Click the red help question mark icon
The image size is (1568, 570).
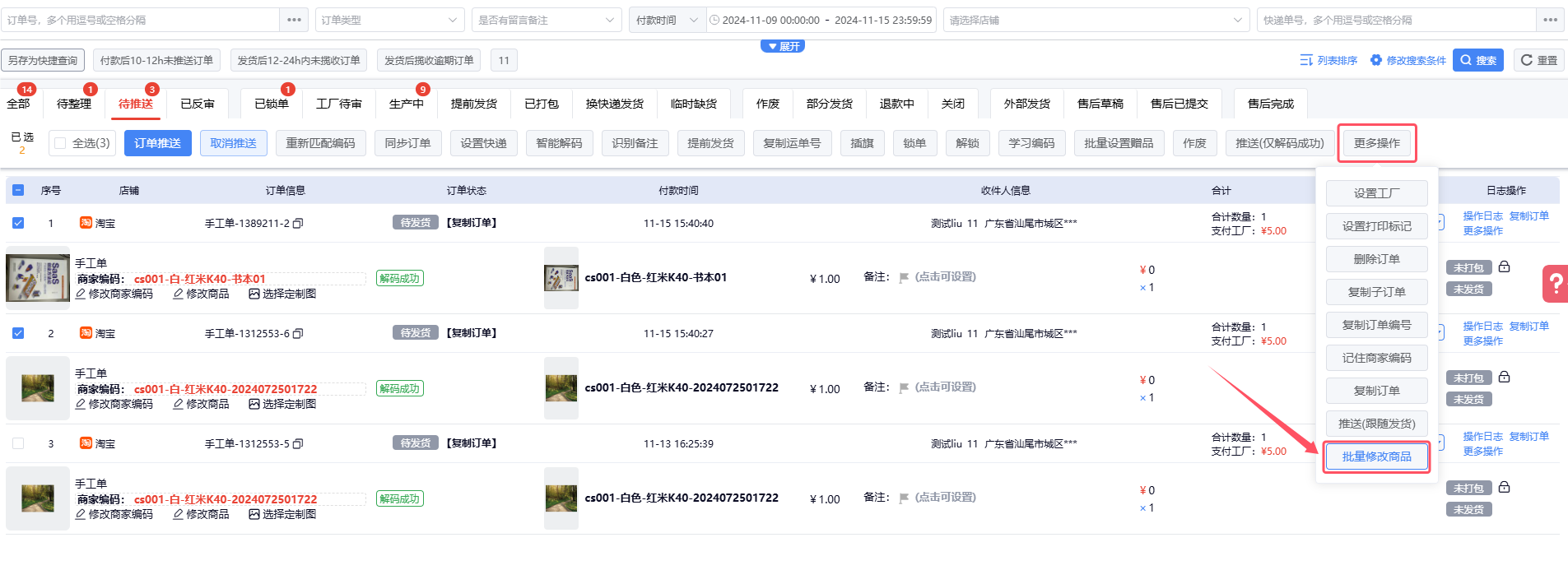[1555, 284]
